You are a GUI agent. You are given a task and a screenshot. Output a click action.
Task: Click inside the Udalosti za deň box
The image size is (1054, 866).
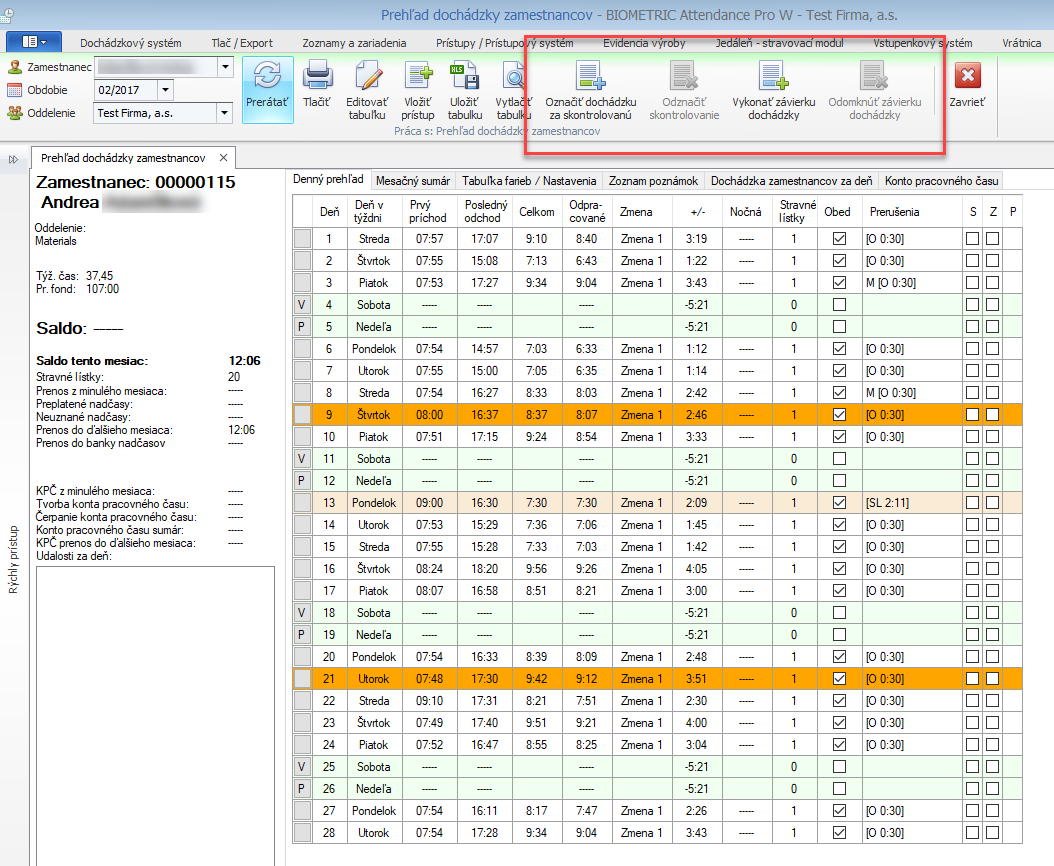pos(155,715)
